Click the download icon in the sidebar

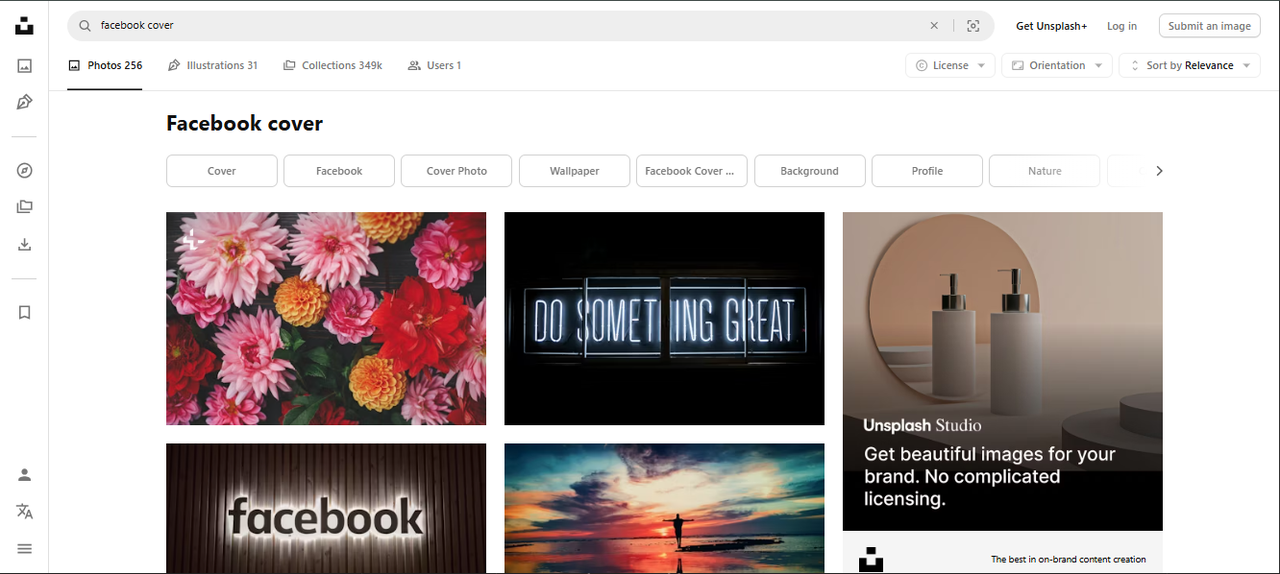25,244
